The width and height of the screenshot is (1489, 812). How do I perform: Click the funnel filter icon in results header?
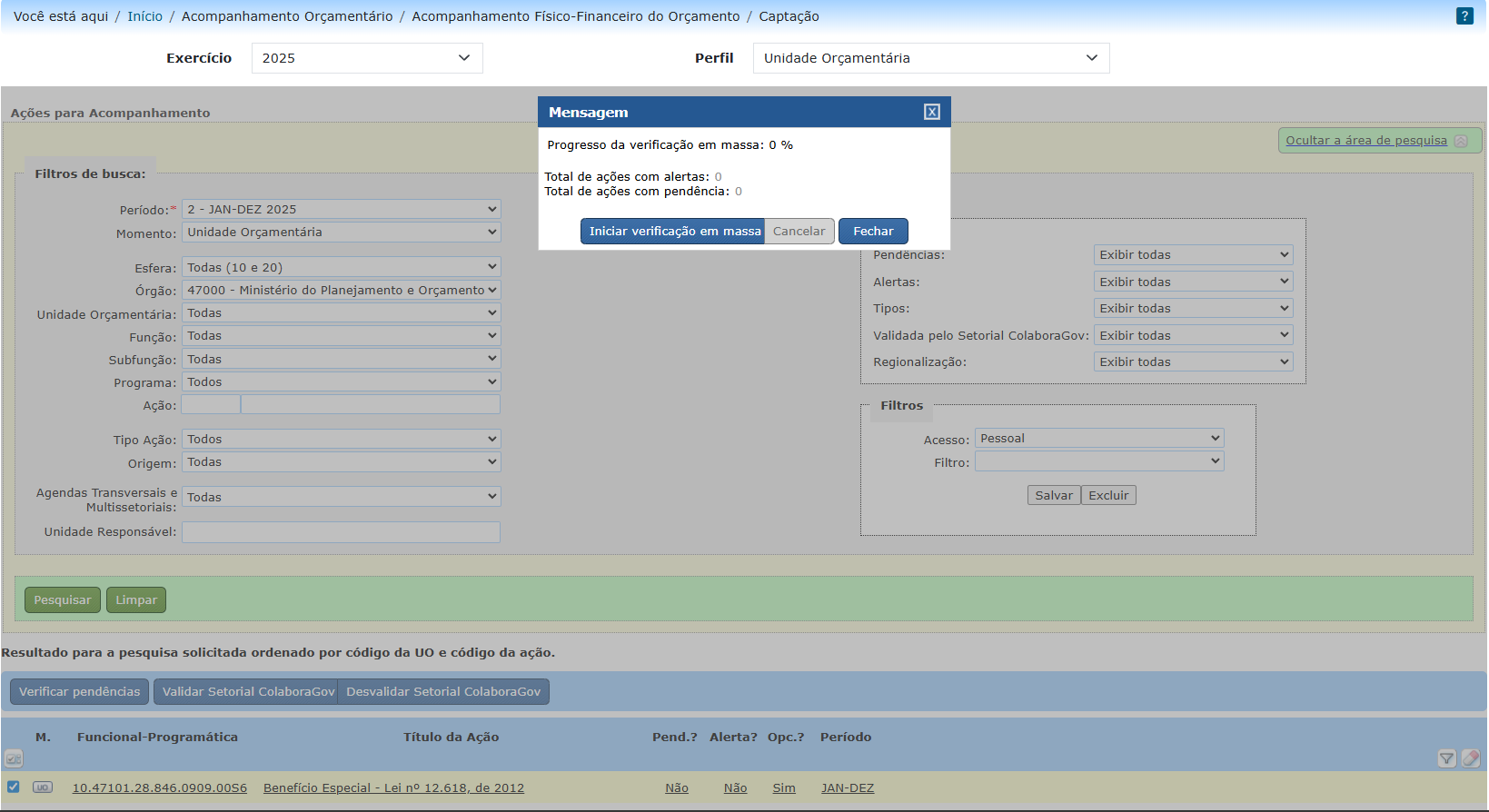pos(1446,758)
